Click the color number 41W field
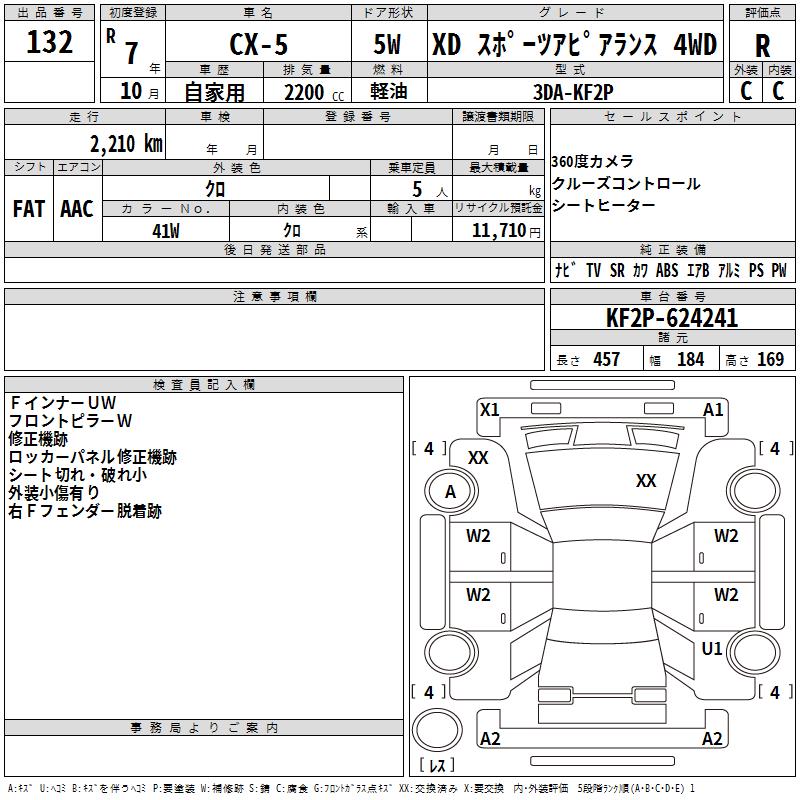Viewport: 800px width, 800px height. tap(166, 231)
